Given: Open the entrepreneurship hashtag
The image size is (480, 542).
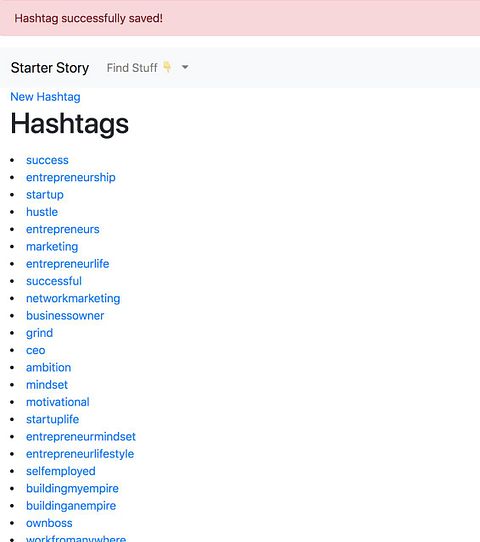Looking at the screenshot, I should (71, 177).
